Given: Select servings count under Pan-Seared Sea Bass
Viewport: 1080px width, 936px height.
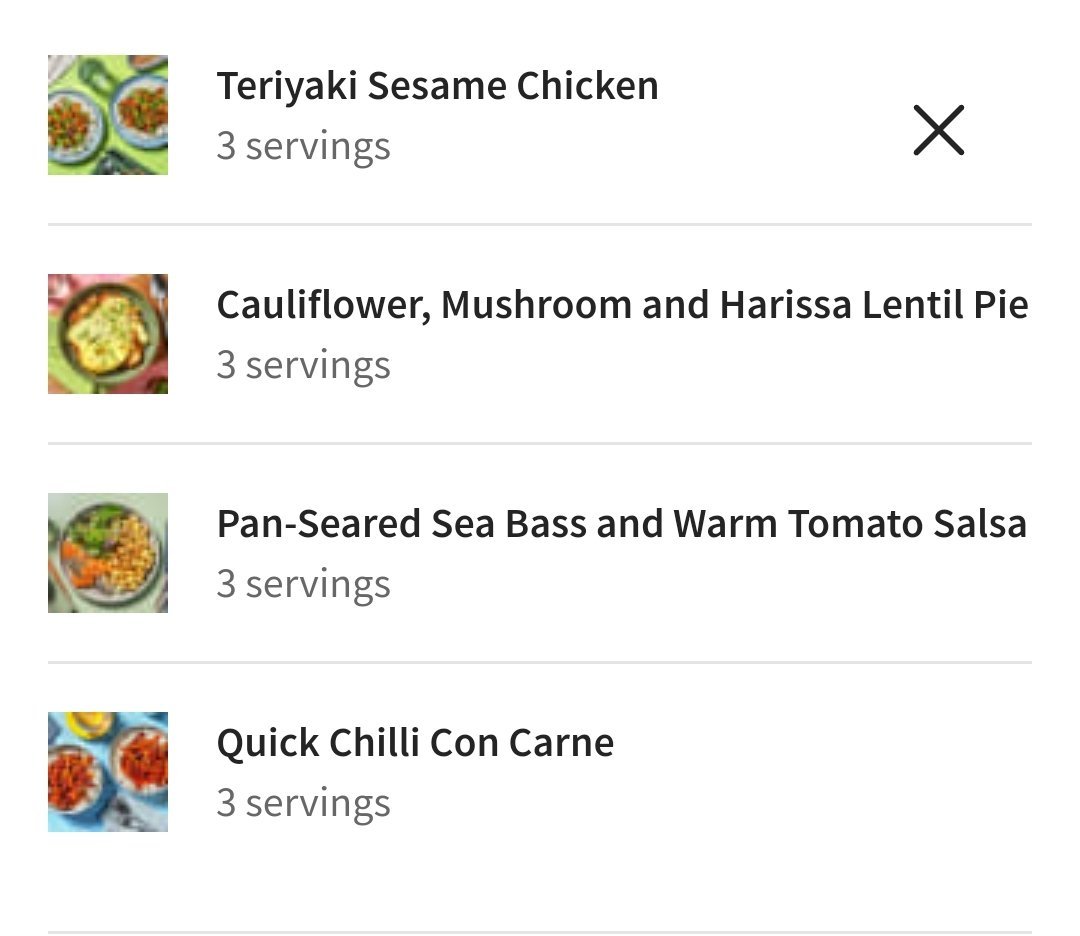Looking at the screenshot, I should tap(303, 584).
